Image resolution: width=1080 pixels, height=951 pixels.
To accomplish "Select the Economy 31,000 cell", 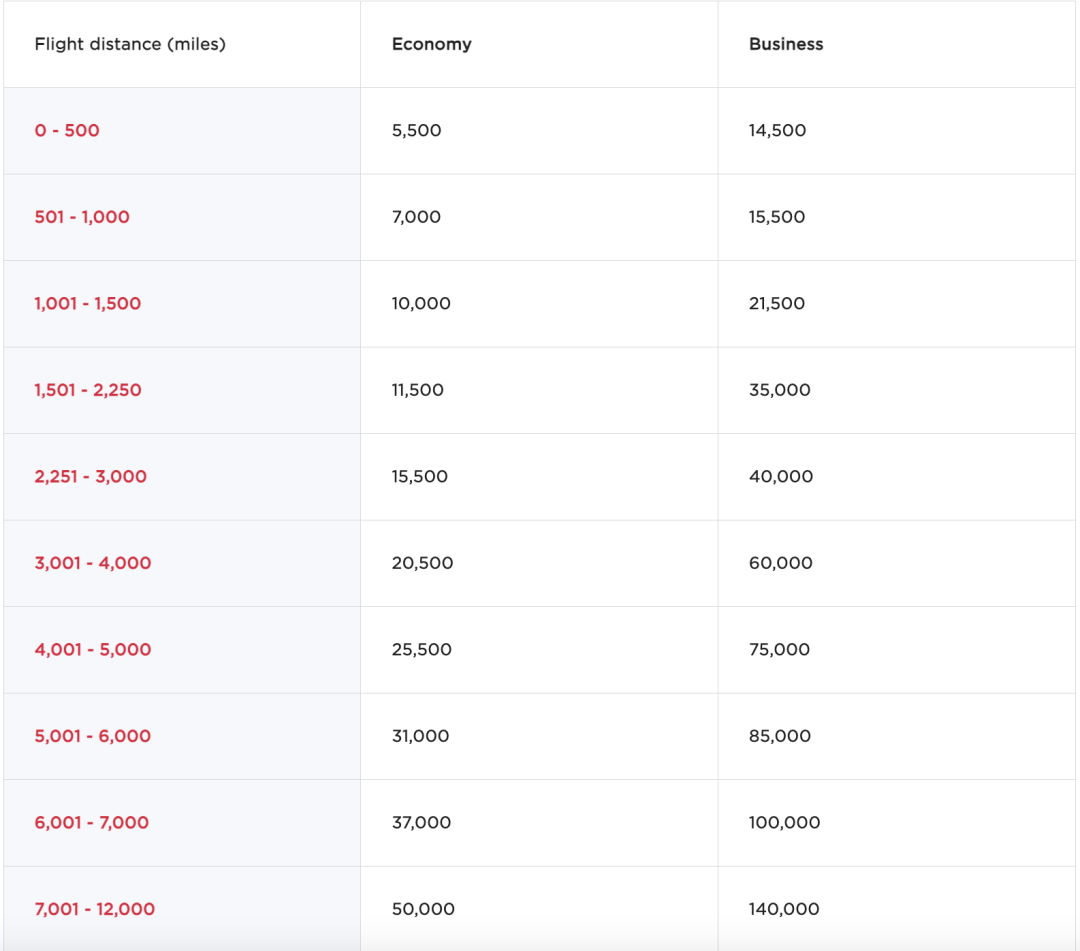I will pos(421,736).
